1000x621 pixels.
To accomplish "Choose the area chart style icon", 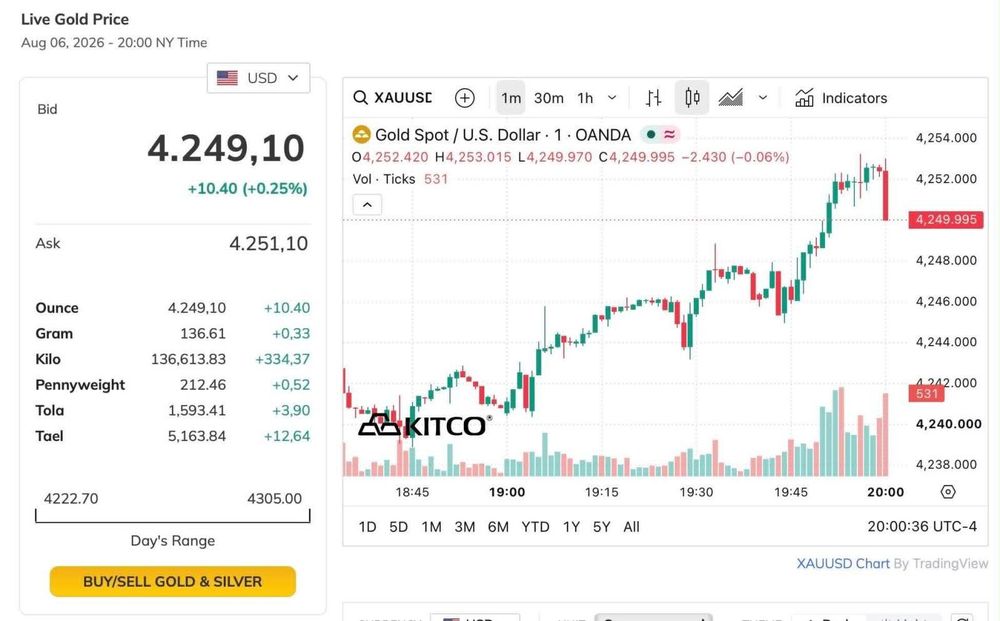I will pos(731,98).
